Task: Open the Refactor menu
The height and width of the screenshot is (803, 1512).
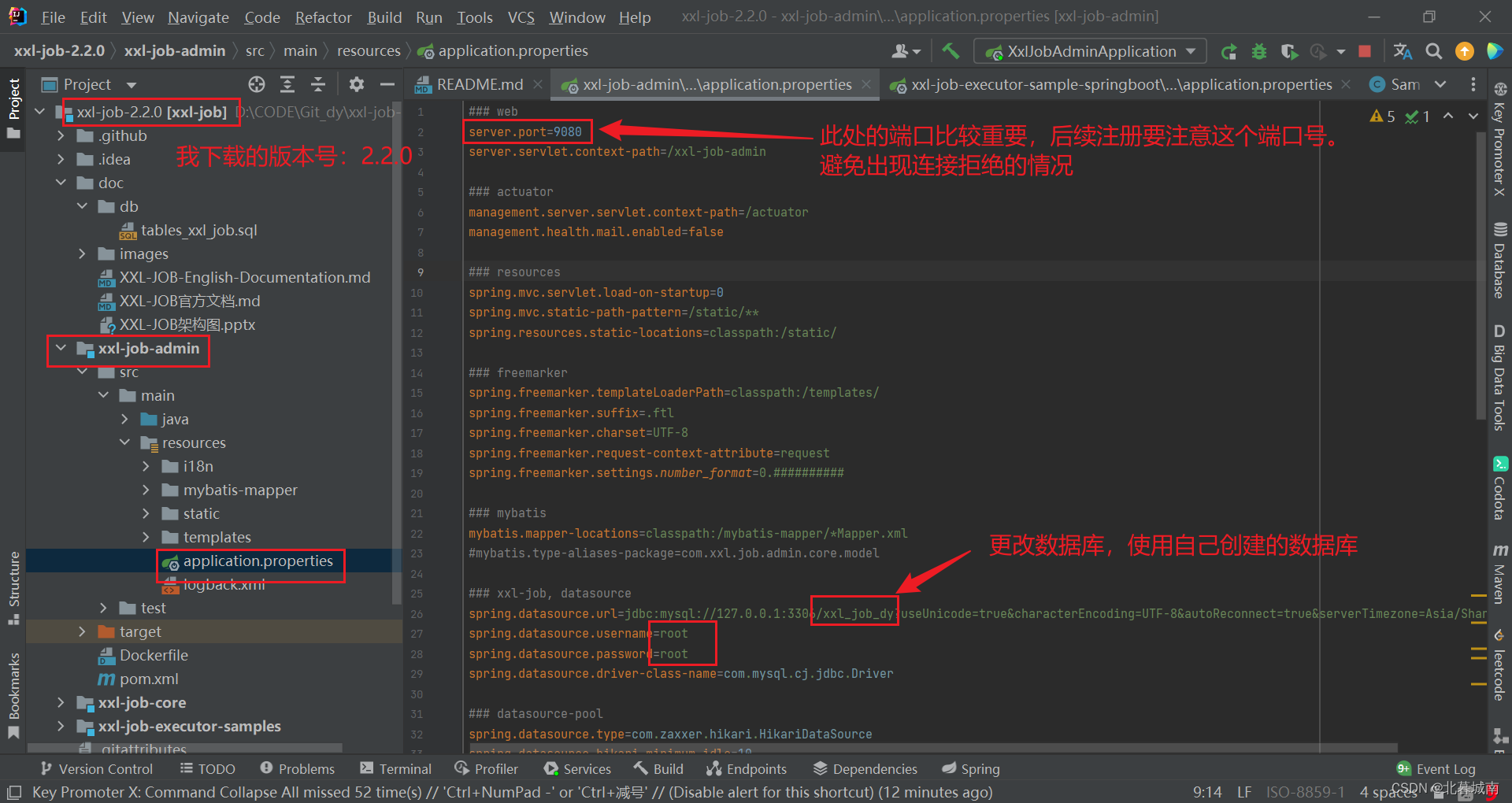Action: point(323,17)
